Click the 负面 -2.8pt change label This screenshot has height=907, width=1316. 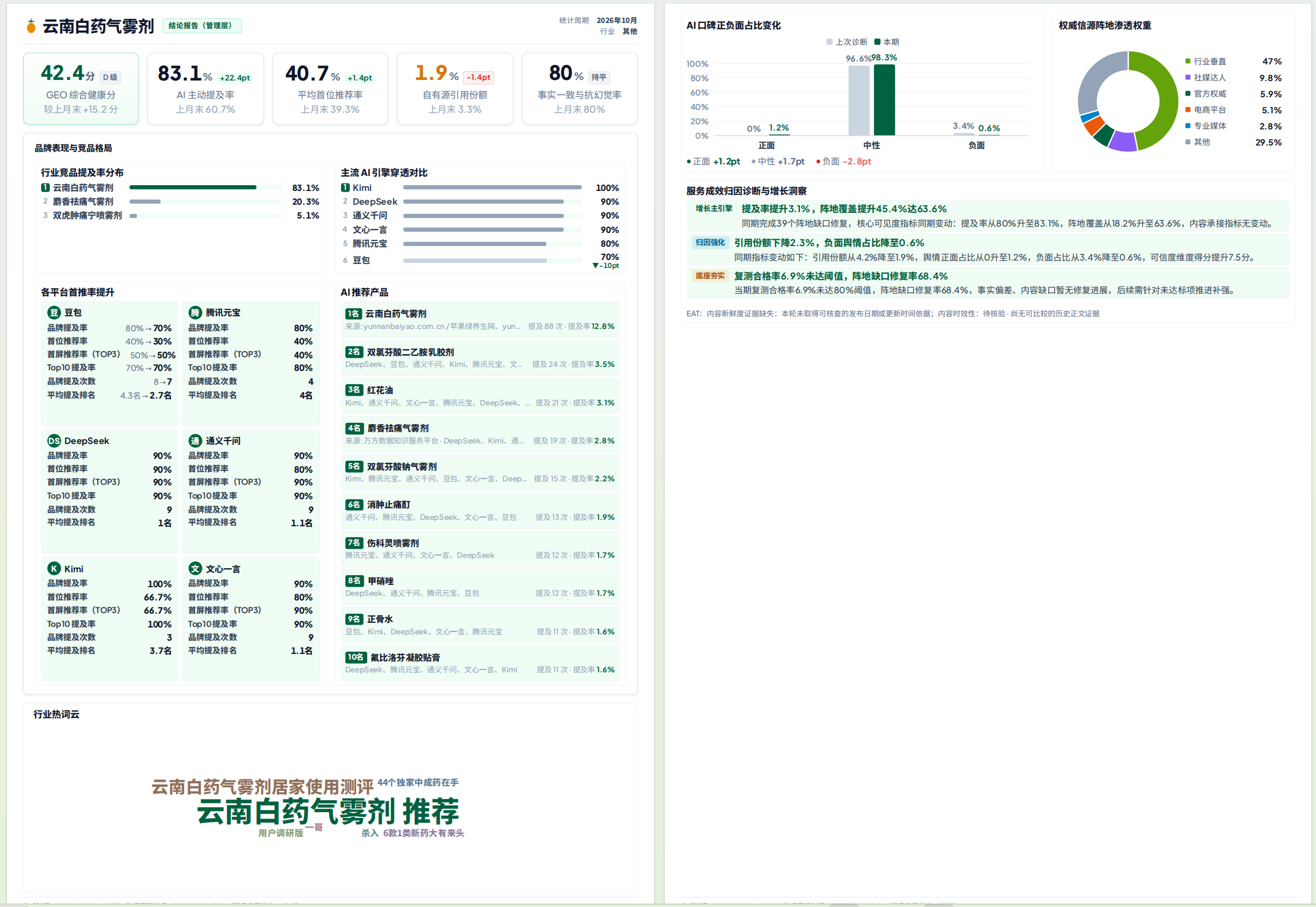(844, 162)
